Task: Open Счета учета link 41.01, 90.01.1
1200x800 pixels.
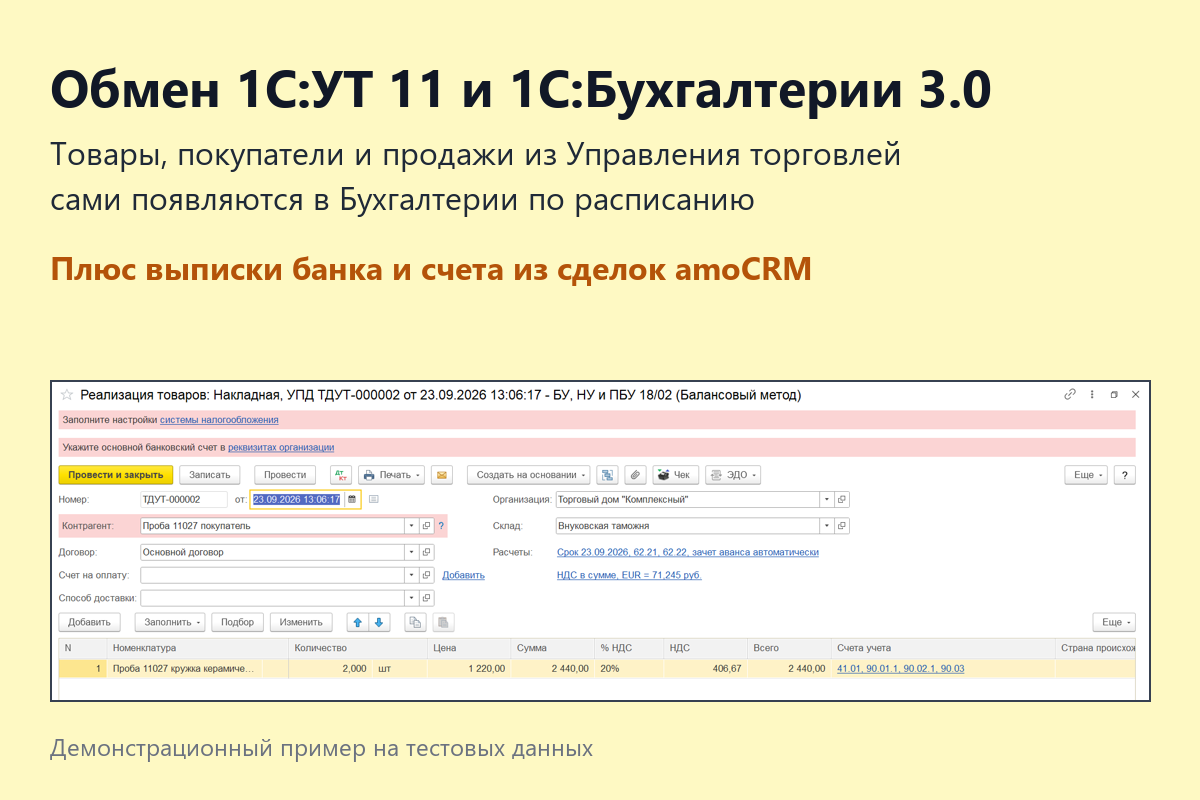Action: tap(900, 668)
